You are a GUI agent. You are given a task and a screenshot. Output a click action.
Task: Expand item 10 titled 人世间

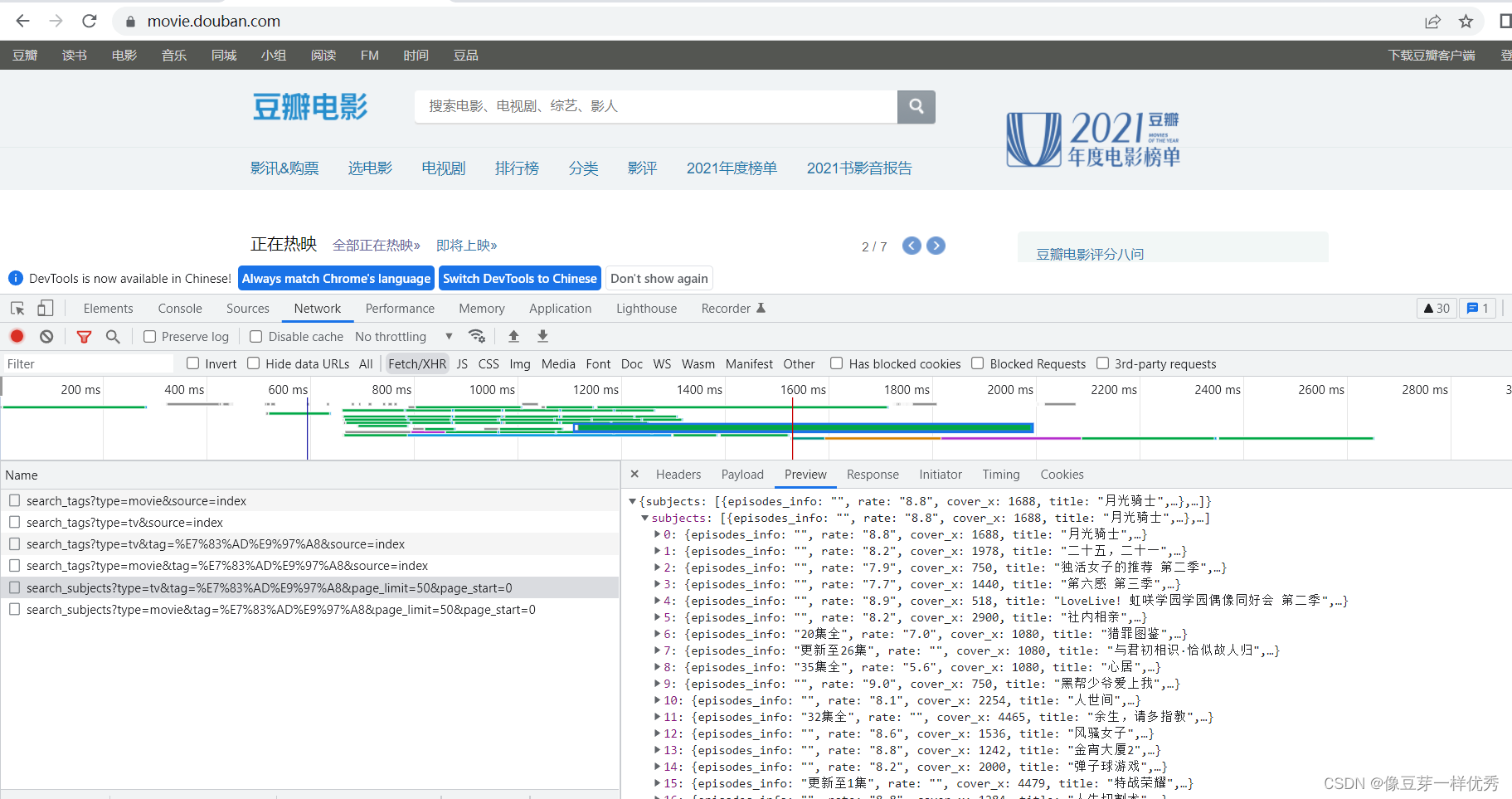[x=657, y=700]
